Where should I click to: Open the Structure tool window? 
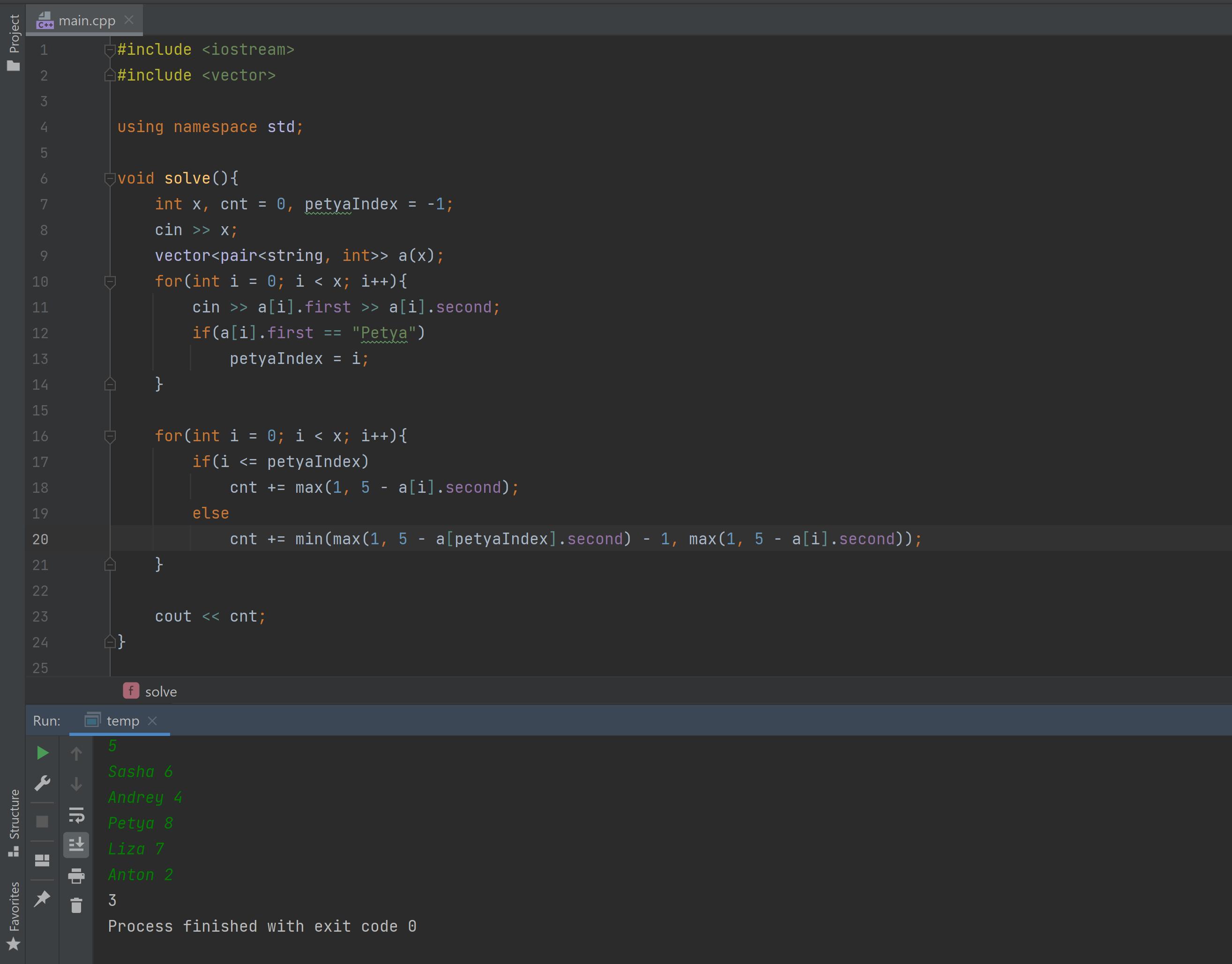pos(14,823)
